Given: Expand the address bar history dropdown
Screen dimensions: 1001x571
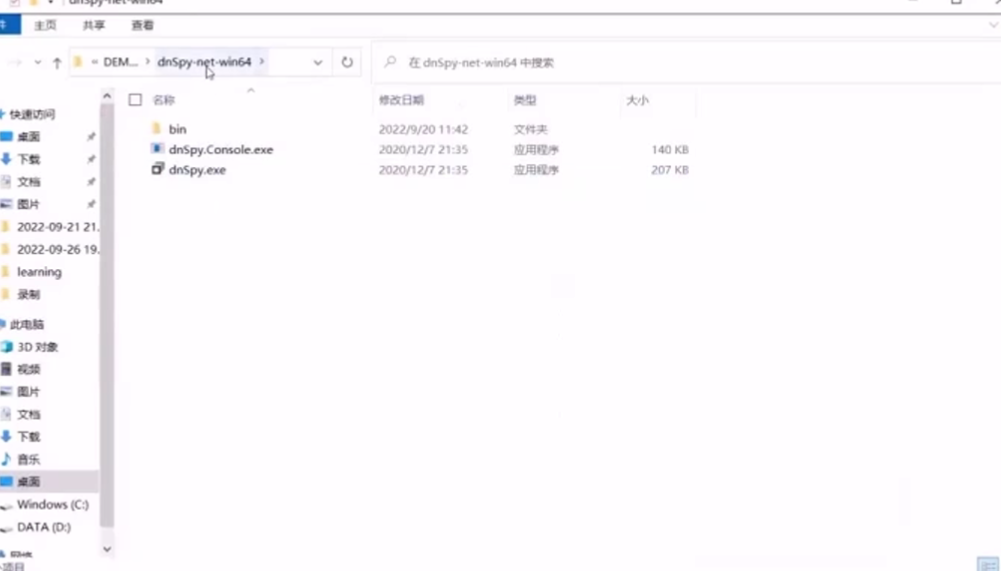Looking at the screenshot, I should click(318, 62).
